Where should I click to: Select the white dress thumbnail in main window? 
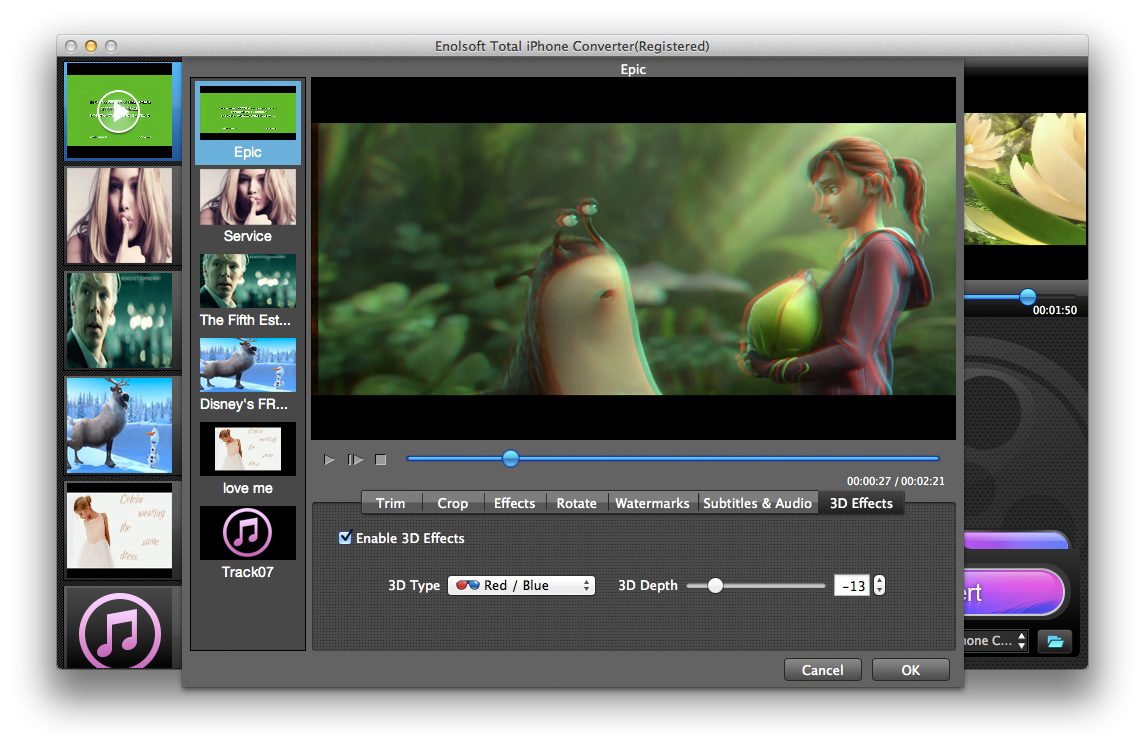point(119,530)
